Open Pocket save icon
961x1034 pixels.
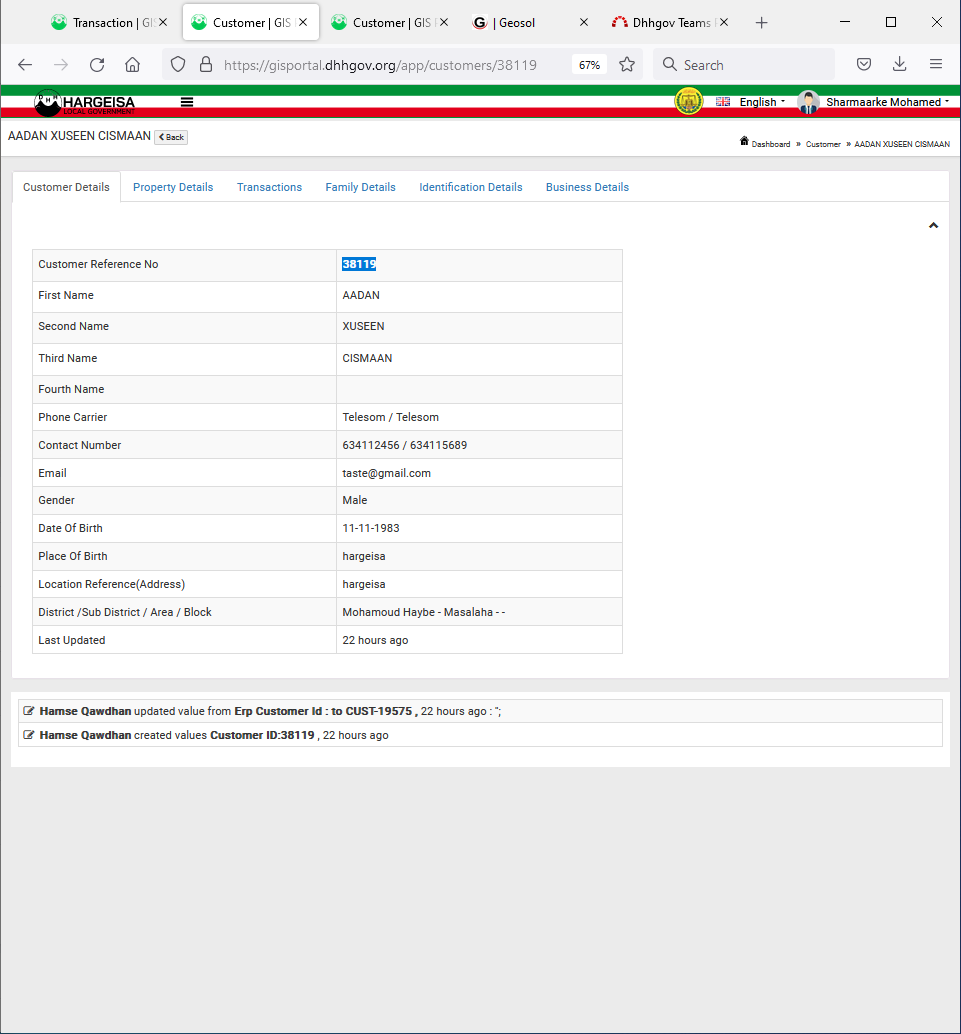pos(864,65)
